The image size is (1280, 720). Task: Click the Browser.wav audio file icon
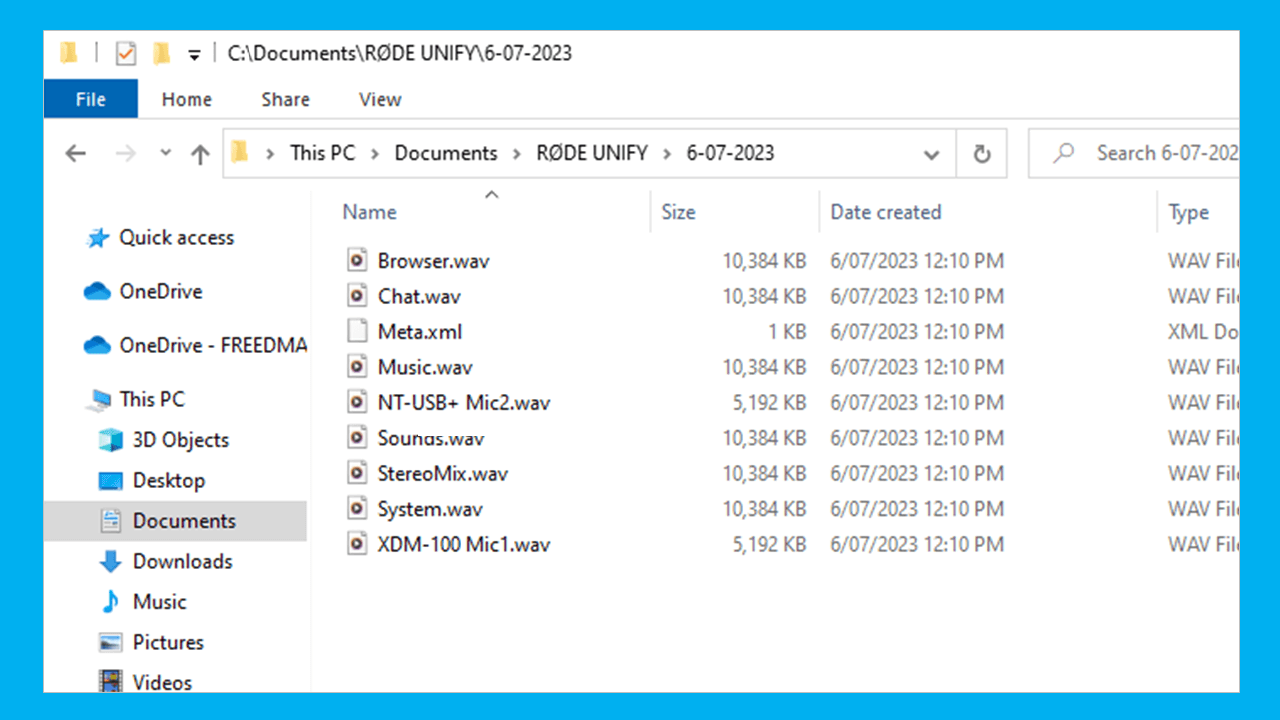(357, 260)
